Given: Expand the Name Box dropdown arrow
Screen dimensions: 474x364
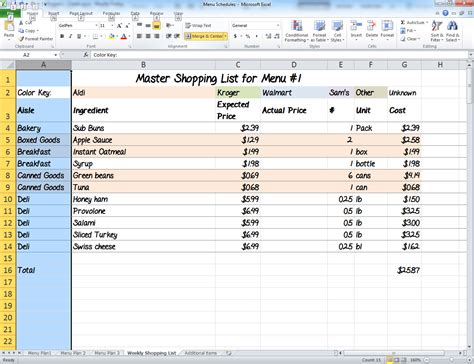Looking at the screenshot, I should pos(56,55).
